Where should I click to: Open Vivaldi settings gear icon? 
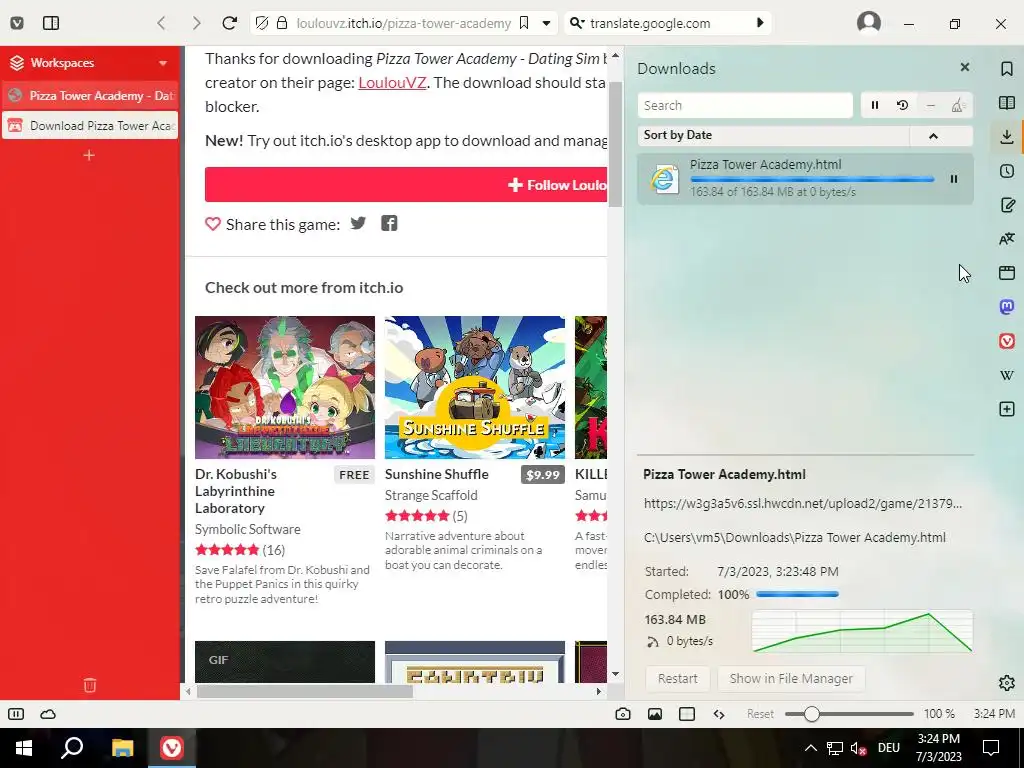click(x=1007, y=682)
